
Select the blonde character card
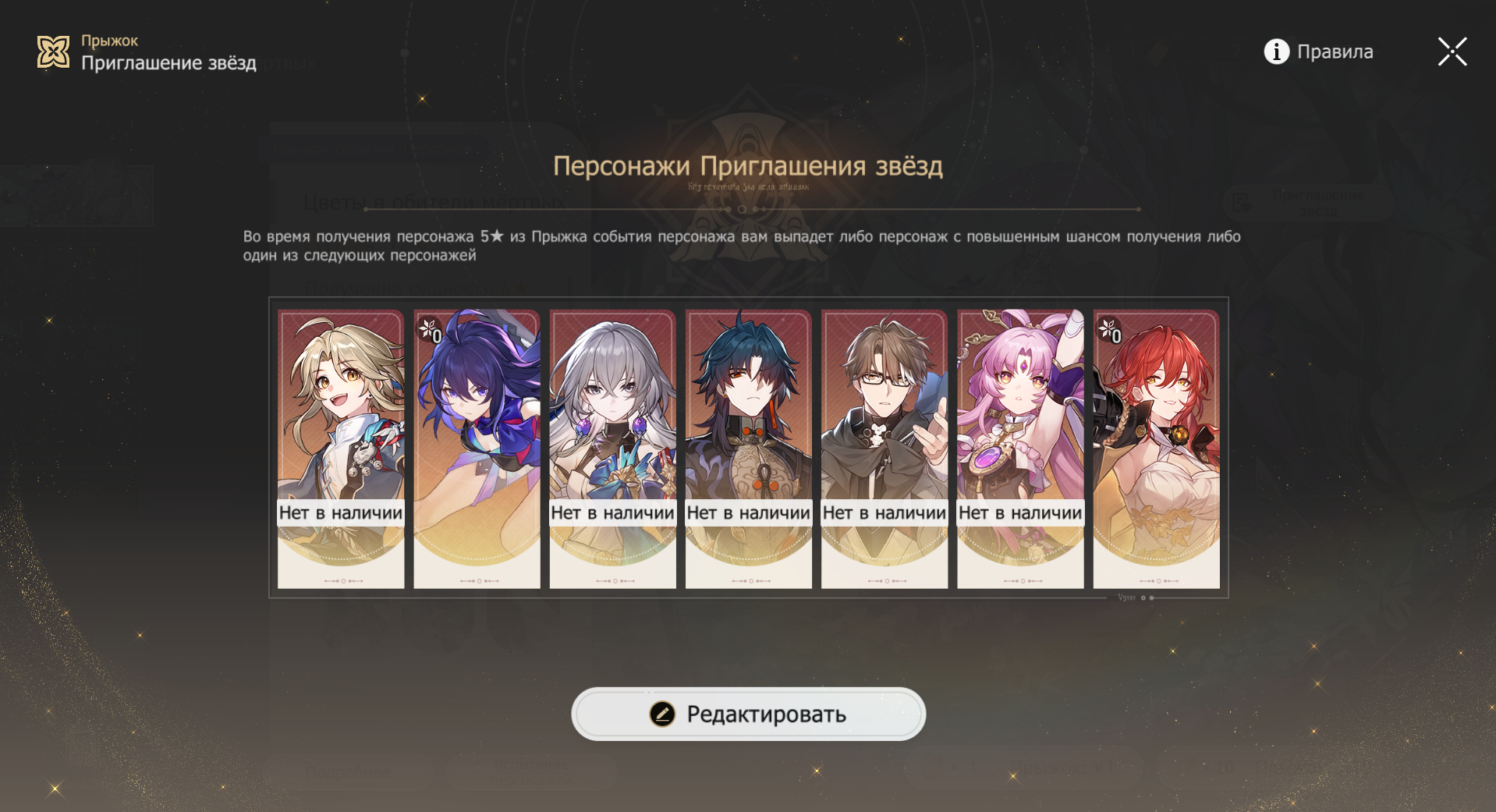tap(341, 449)
